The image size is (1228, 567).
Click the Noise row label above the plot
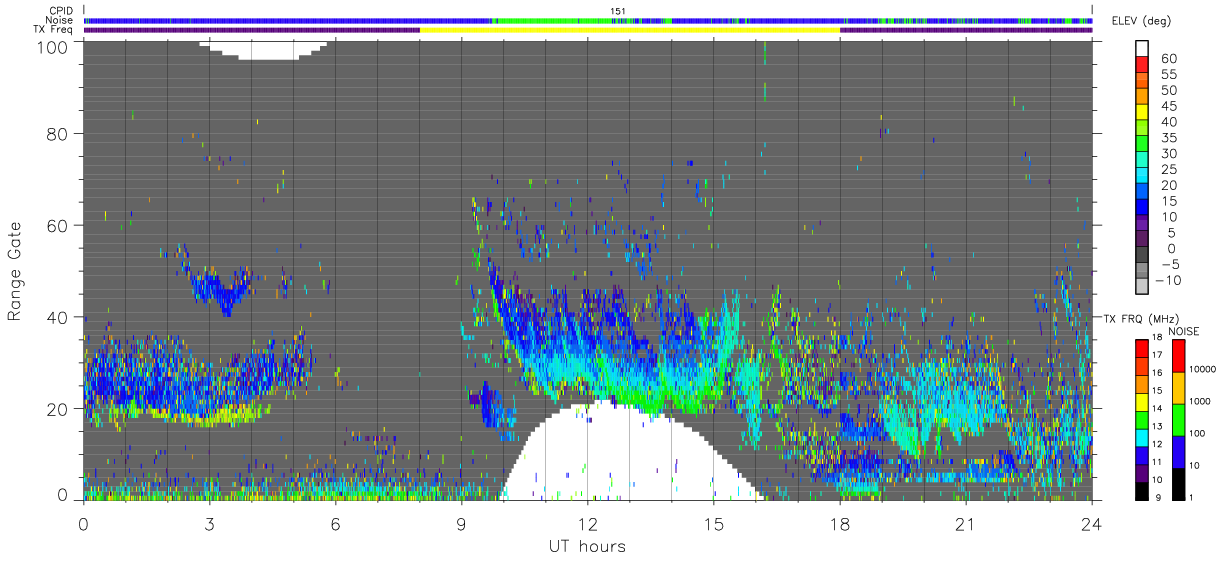(x=59, y=20)
